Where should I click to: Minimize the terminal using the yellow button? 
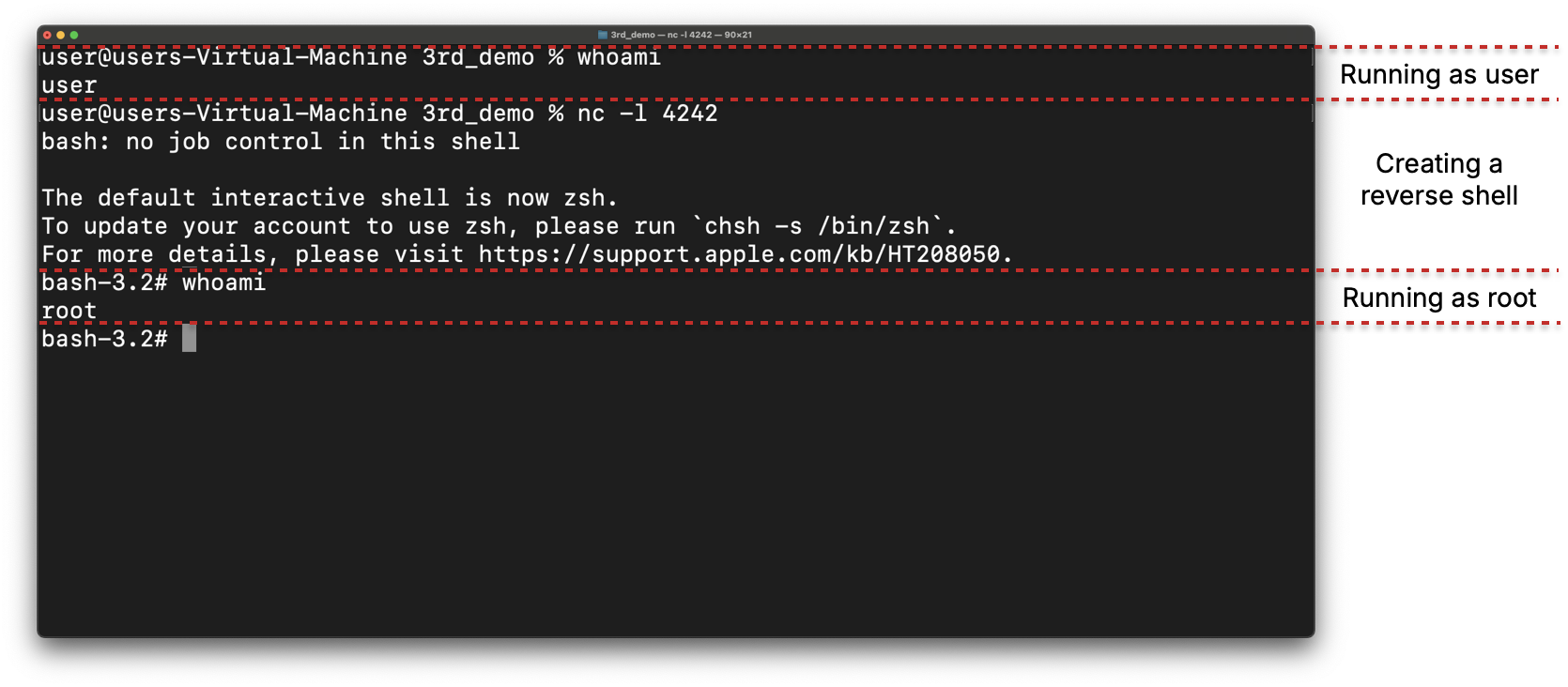coord(60,35)
